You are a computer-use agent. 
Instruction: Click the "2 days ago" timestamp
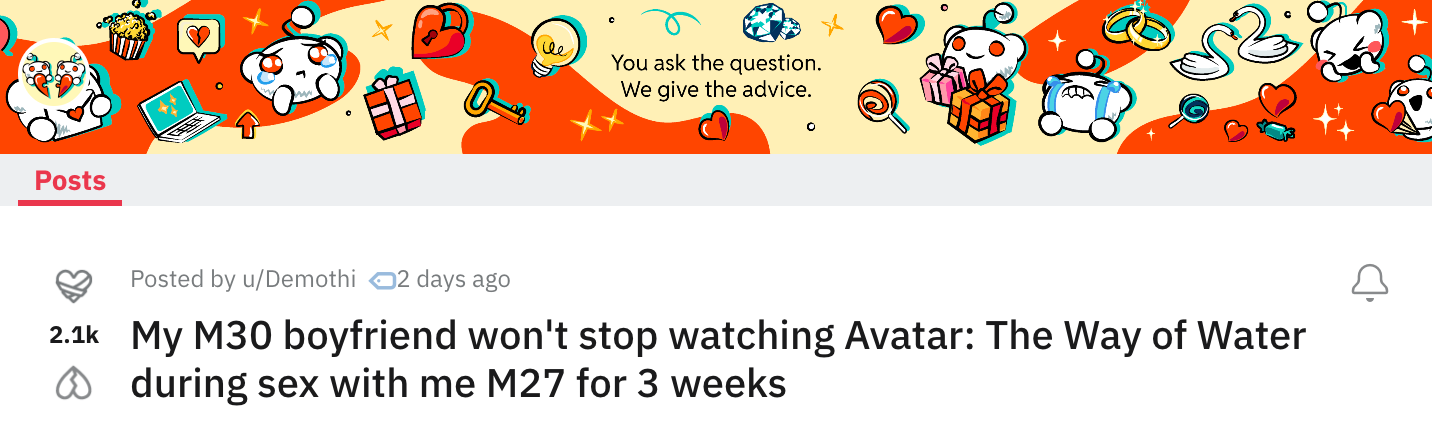click(x=455, y=280)
